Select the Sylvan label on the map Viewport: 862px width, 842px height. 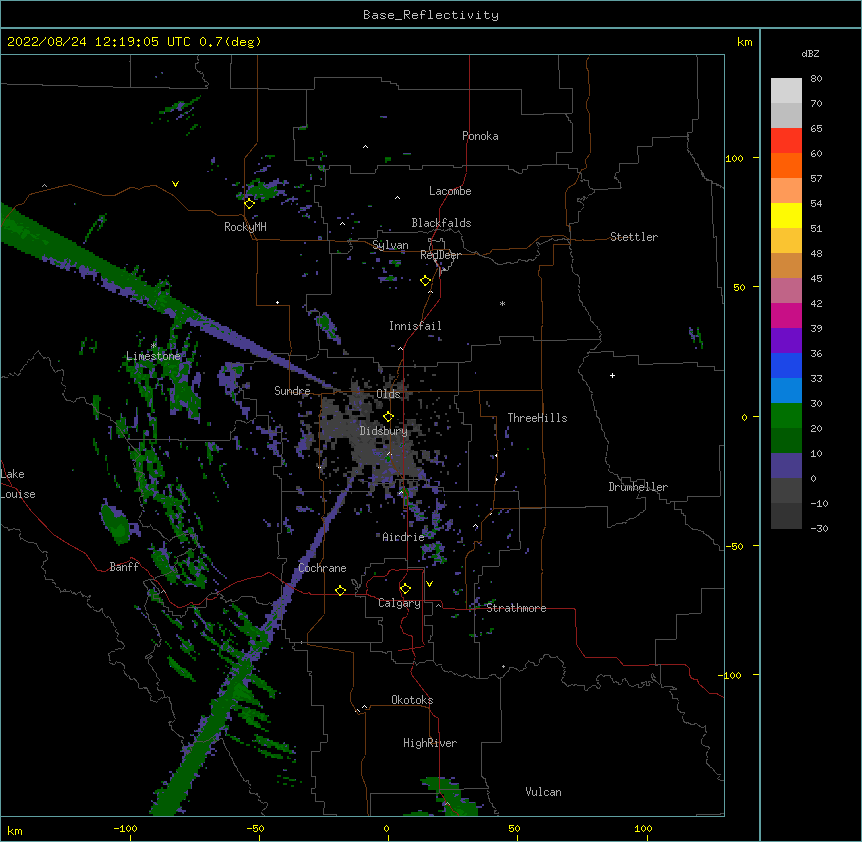390,245
